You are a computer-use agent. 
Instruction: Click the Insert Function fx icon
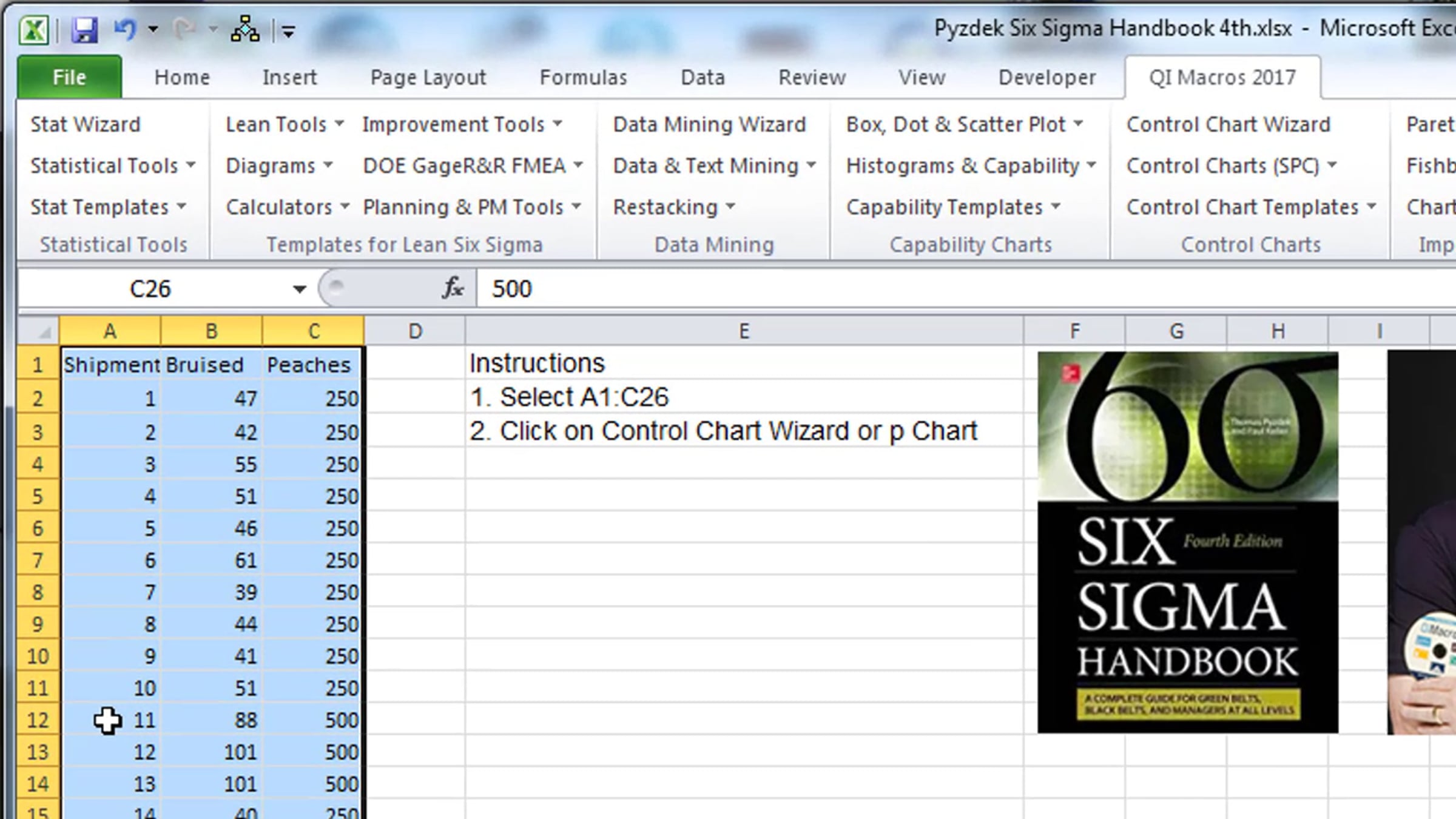[453, 288]
